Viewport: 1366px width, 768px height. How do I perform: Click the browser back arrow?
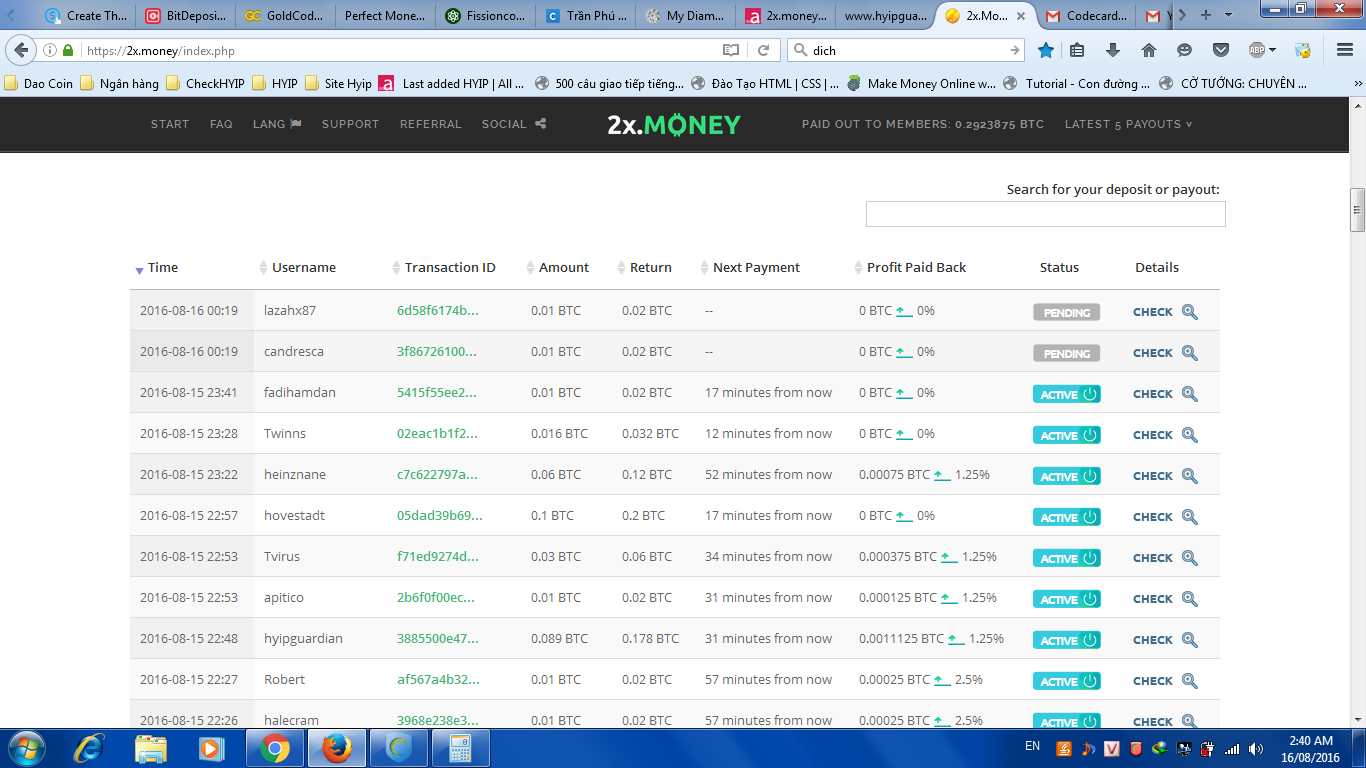click(x=20, y=50)
